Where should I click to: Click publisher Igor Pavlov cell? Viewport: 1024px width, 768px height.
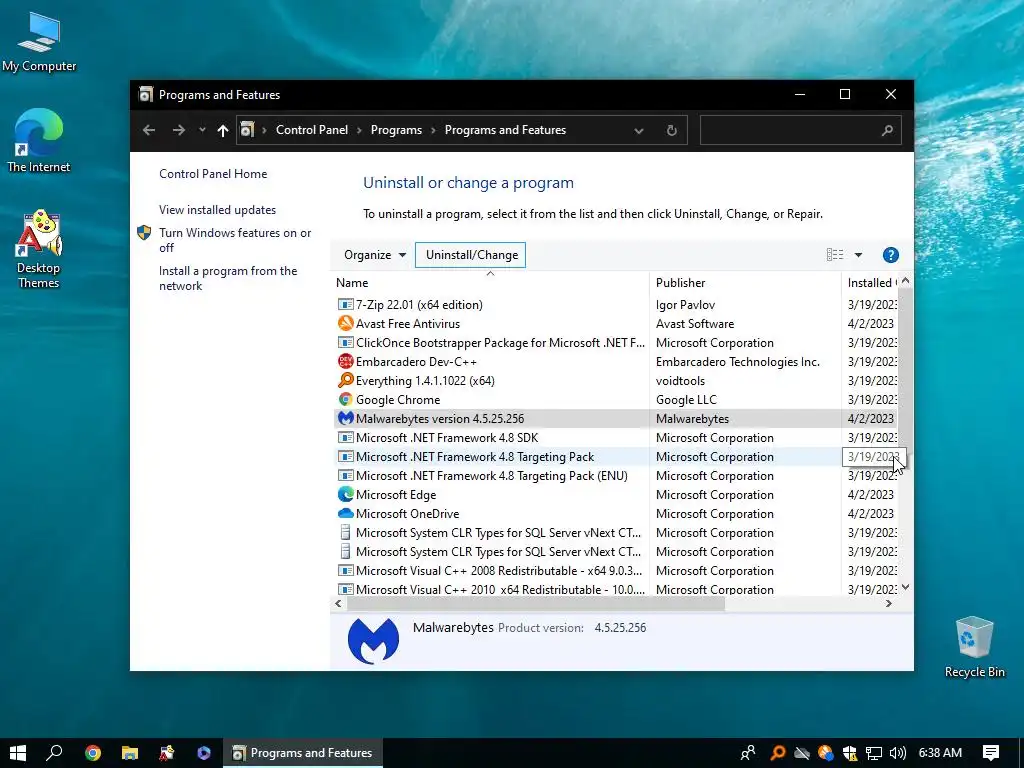pyautogui.click(x=685, y=304)
